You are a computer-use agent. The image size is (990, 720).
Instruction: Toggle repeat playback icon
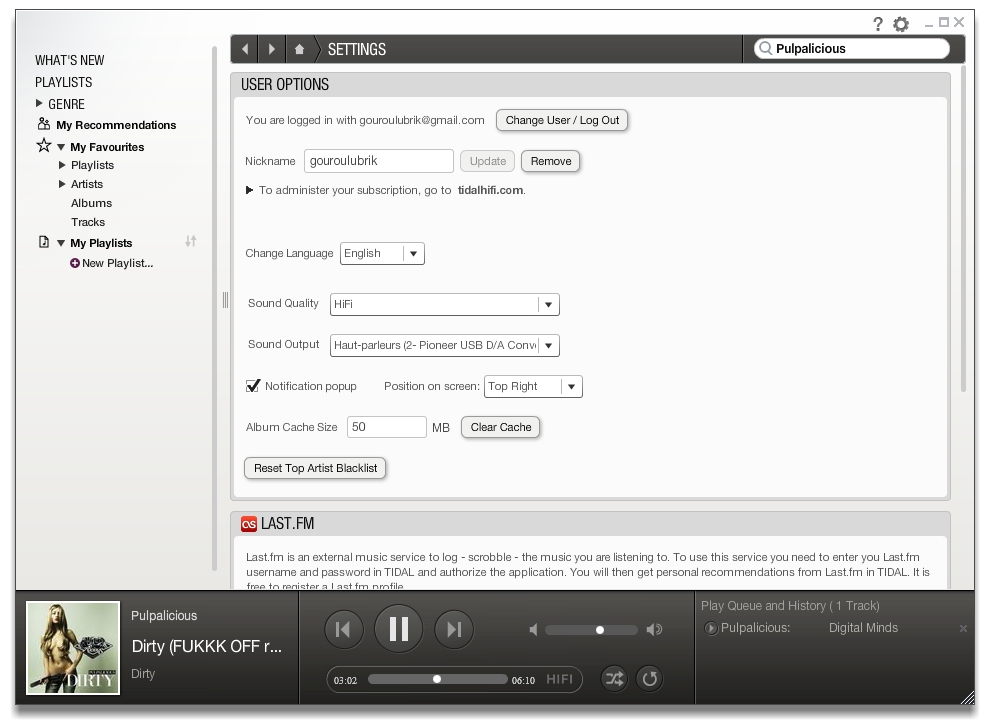click(650, 680)
